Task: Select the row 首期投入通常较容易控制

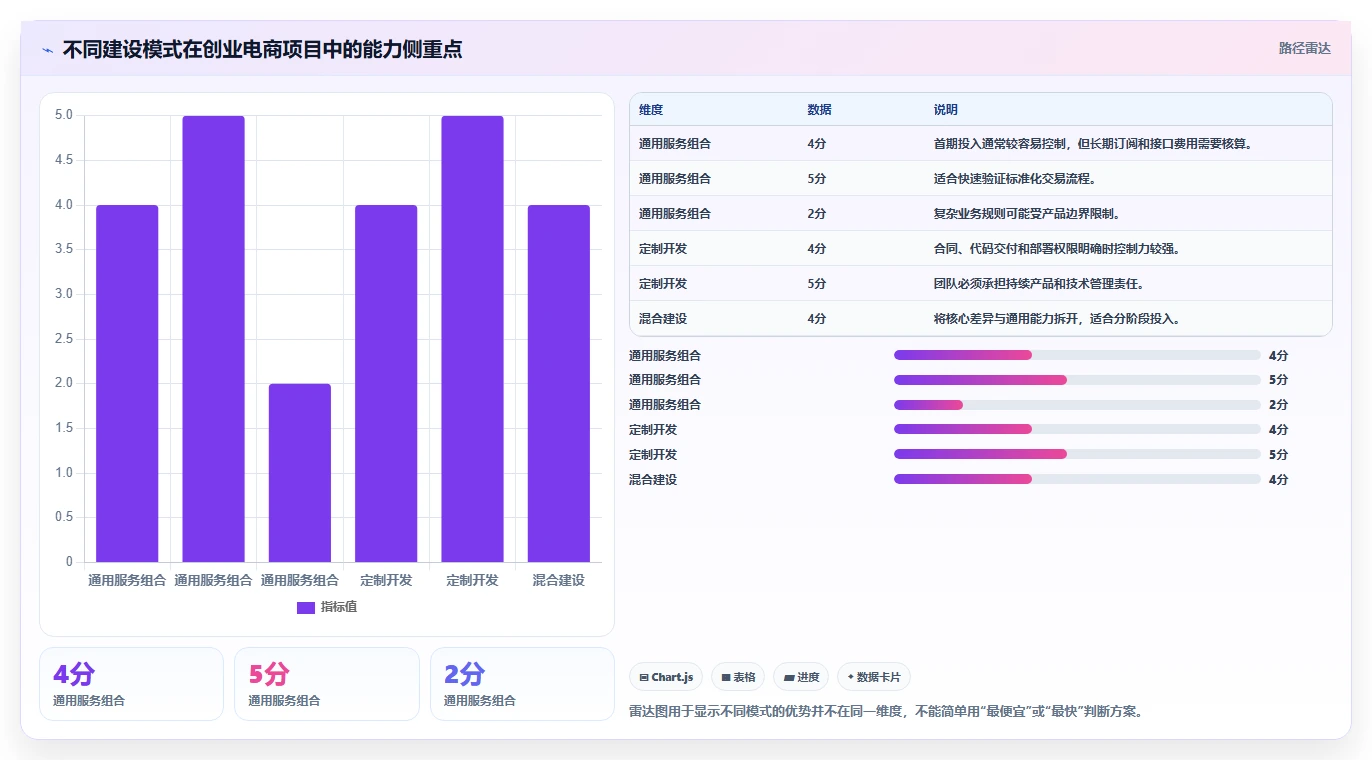Action: pos(980,144)
